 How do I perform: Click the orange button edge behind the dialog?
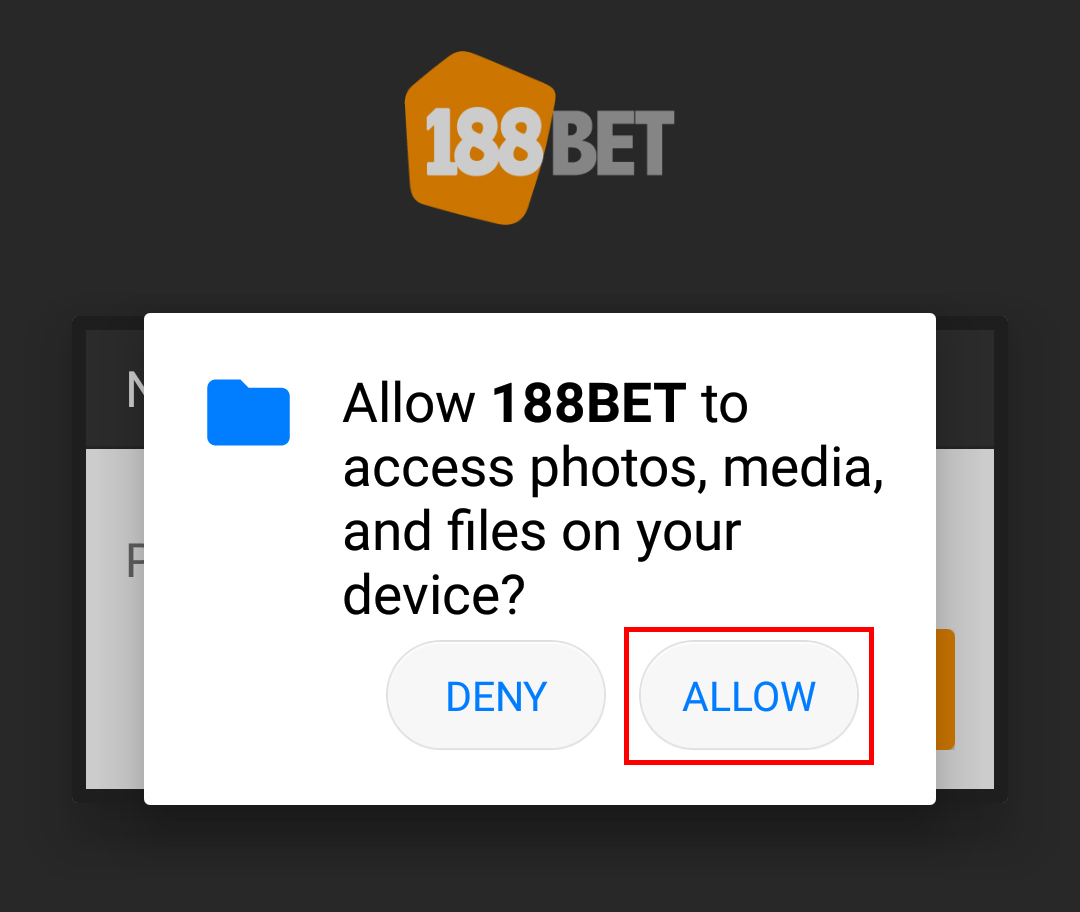click(x=945, y=689)
